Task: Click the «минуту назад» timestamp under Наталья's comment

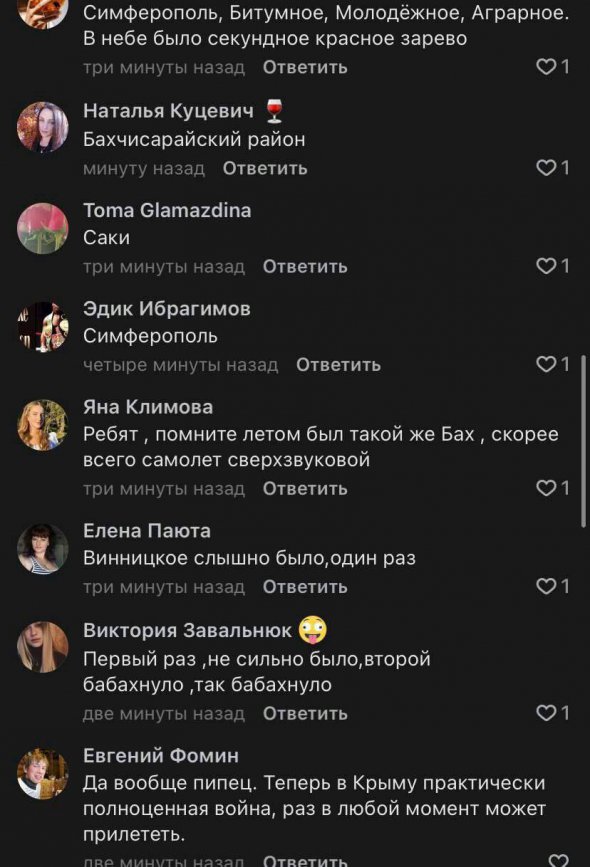Action: (x=144, y=169)
